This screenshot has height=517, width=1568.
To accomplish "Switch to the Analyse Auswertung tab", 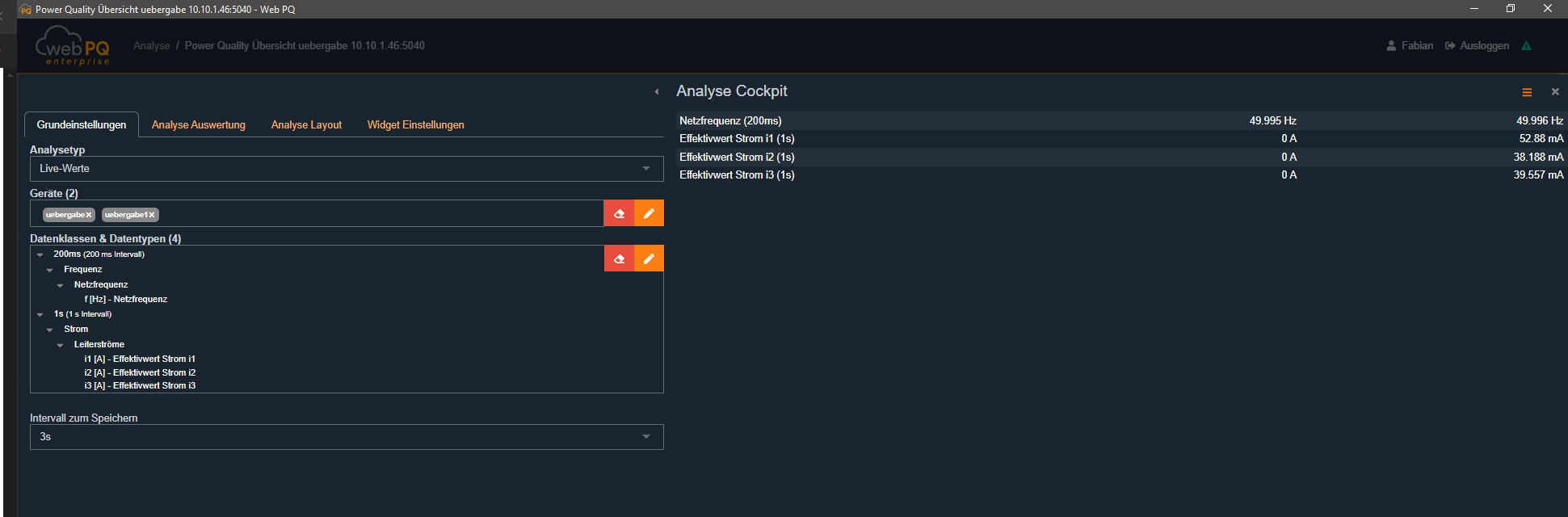I will (x=199, y=125).
